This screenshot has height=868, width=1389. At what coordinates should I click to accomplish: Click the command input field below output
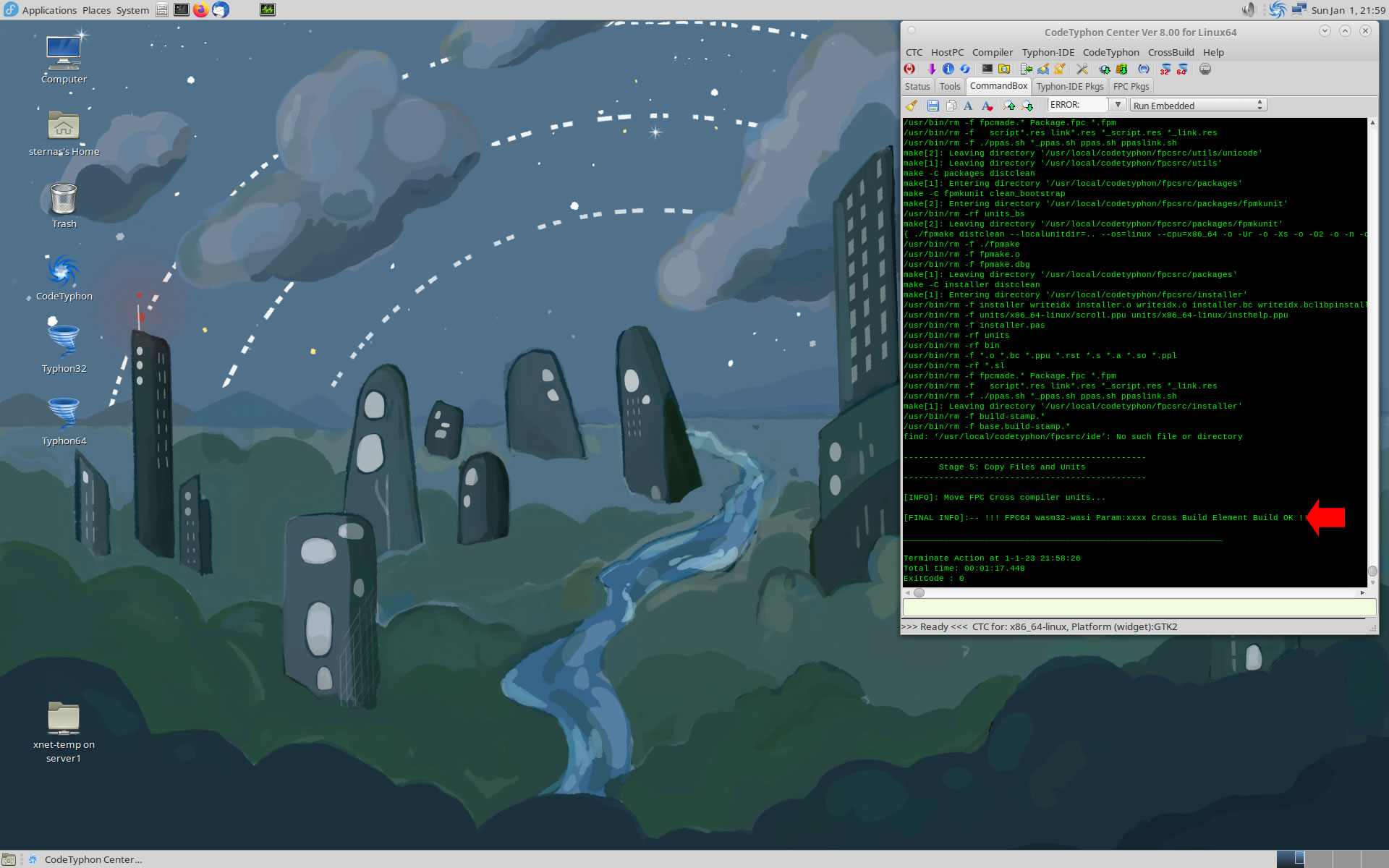pos(1139,608)
